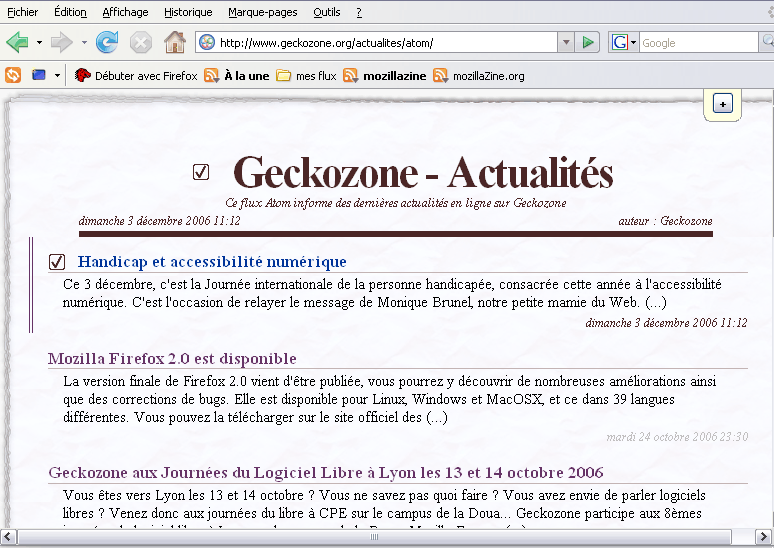Click the text auteur : Geckozone
This screenshot has width=774, height=548.
tap(665, 221)
